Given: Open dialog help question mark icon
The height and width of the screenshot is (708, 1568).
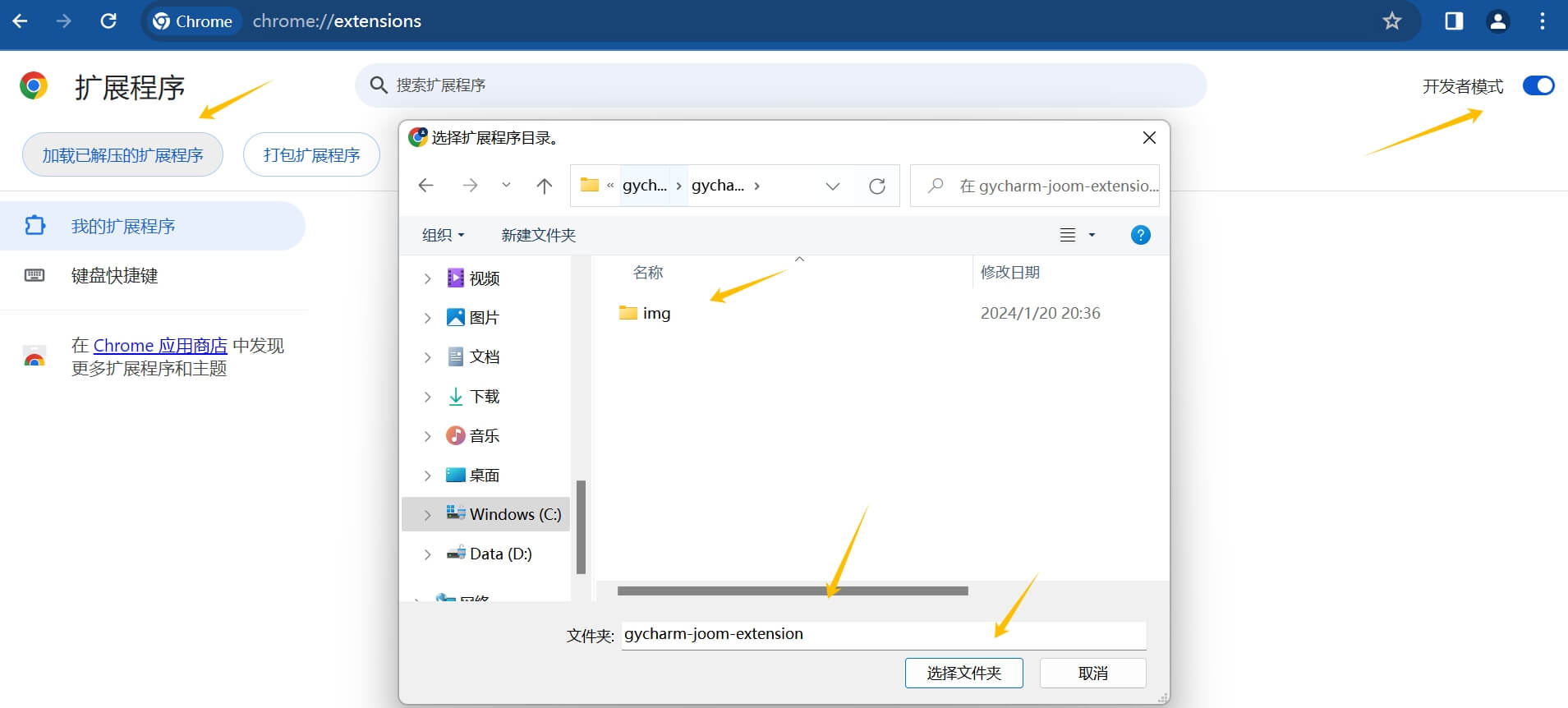Looking at the screenshot, I should pyautogui.click(x=1140, y=235).
